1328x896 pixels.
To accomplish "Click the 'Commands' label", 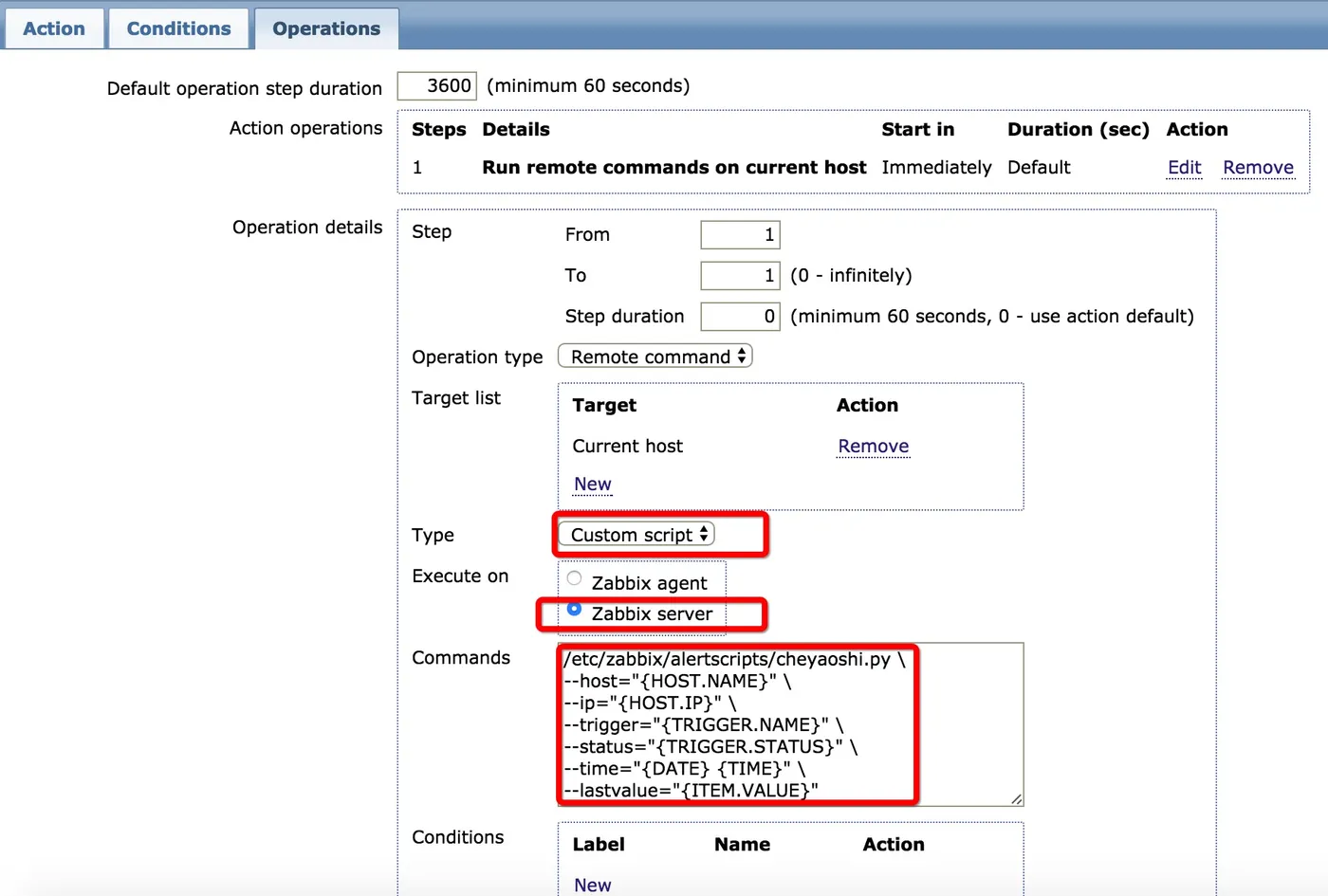I will pyautogui.click(x=461, y=658).
